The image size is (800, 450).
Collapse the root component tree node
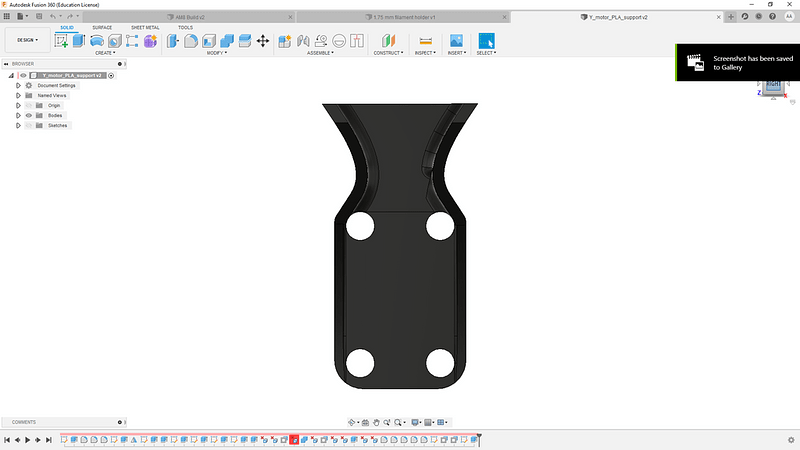click(11, 76)
